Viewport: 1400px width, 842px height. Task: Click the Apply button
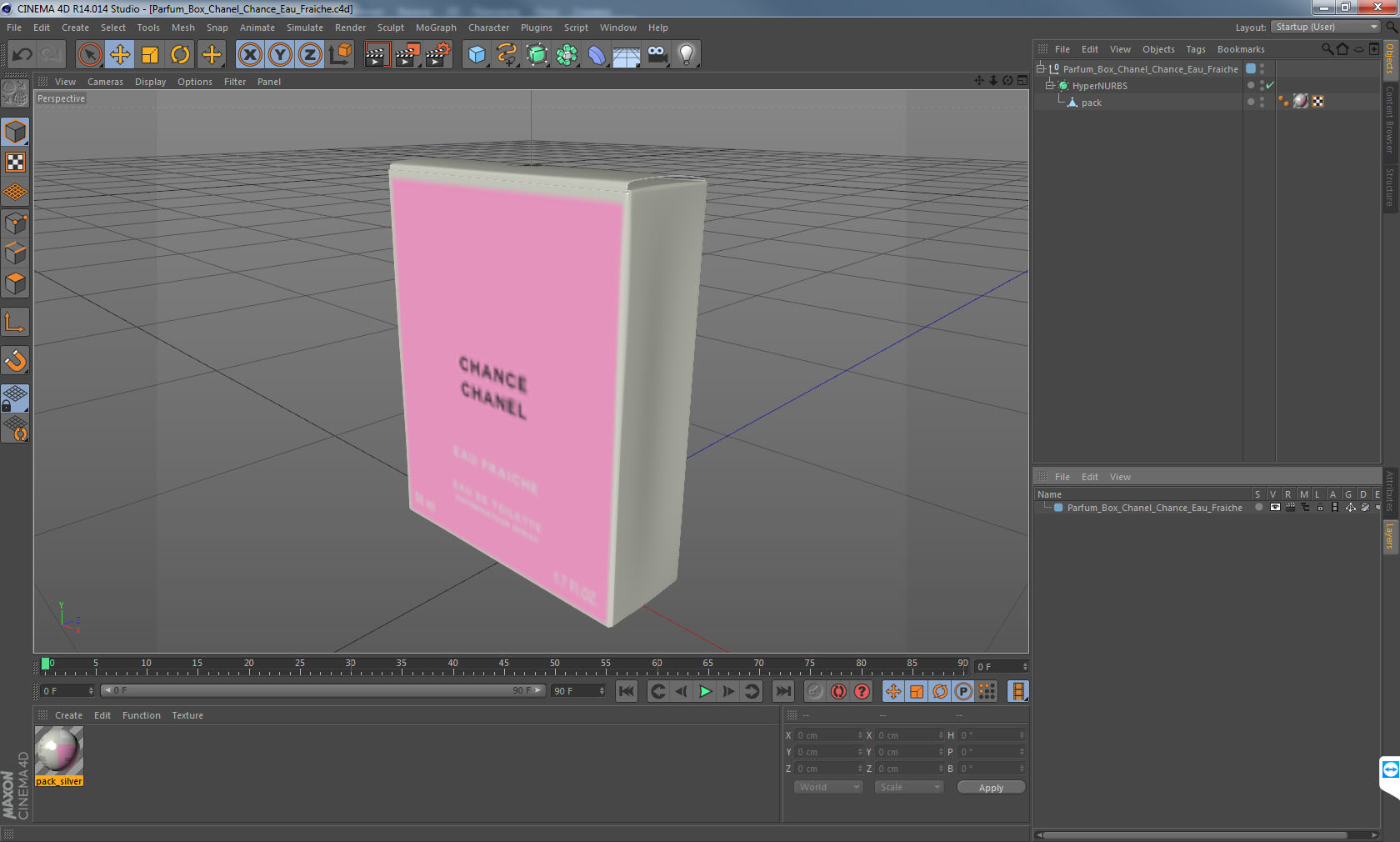pyautogui.click(x=991, y=788)
